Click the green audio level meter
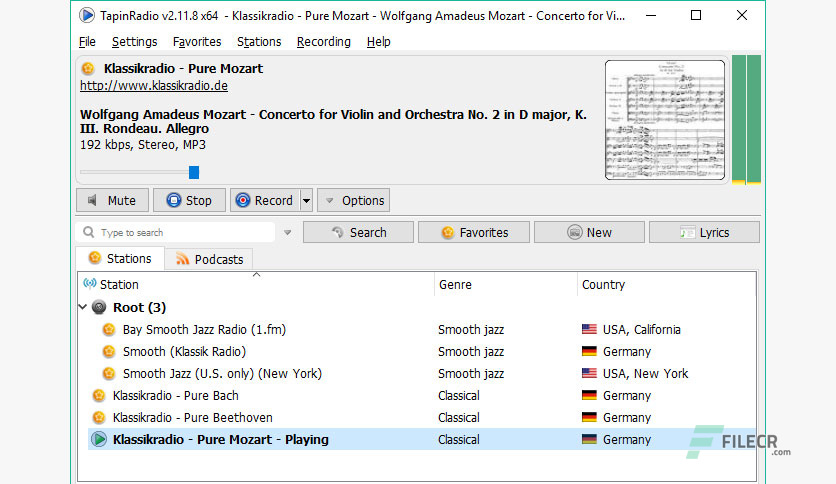 click(746, 119)
